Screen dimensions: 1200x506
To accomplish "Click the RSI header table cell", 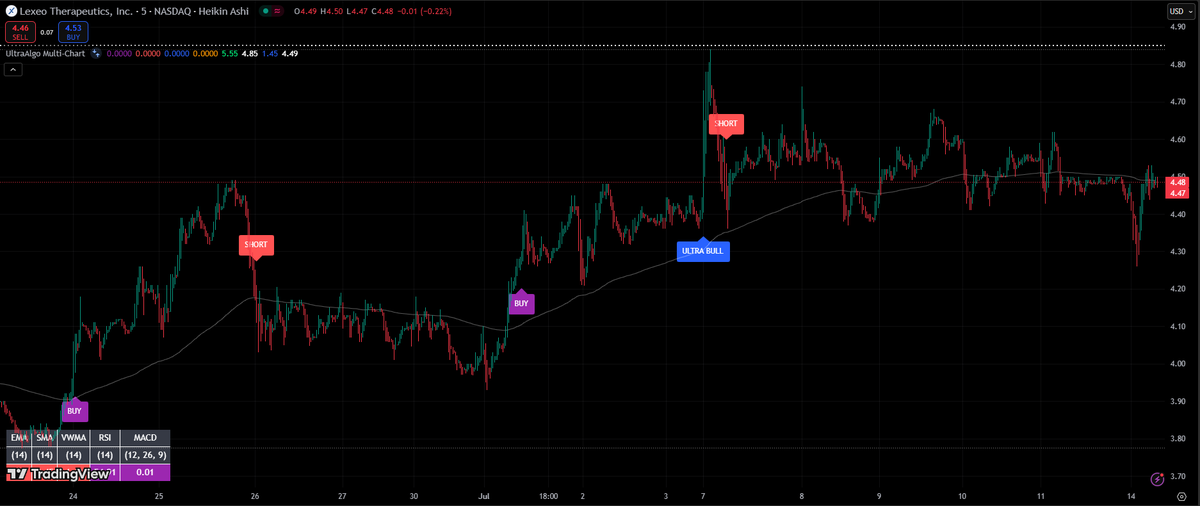I will [x=104, y=438].
